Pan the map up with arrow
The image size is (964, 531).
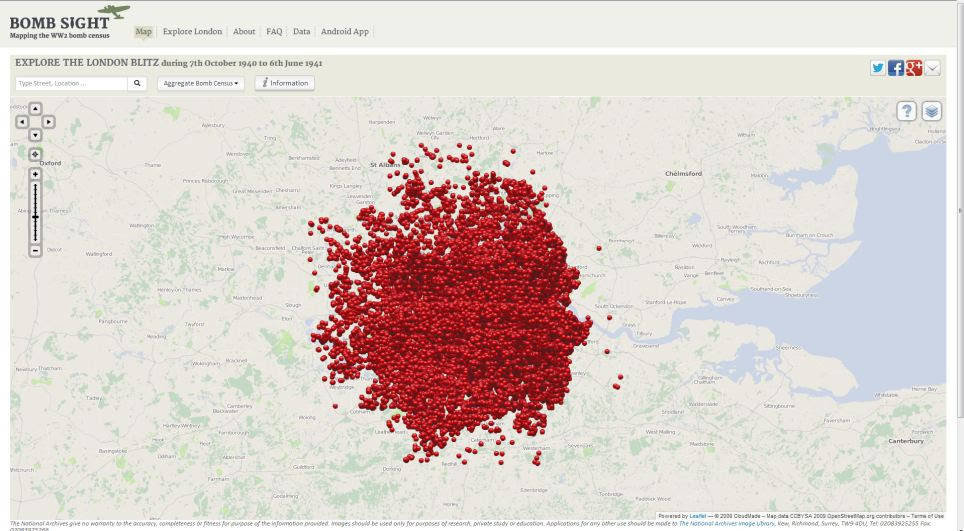pos(35,109)
